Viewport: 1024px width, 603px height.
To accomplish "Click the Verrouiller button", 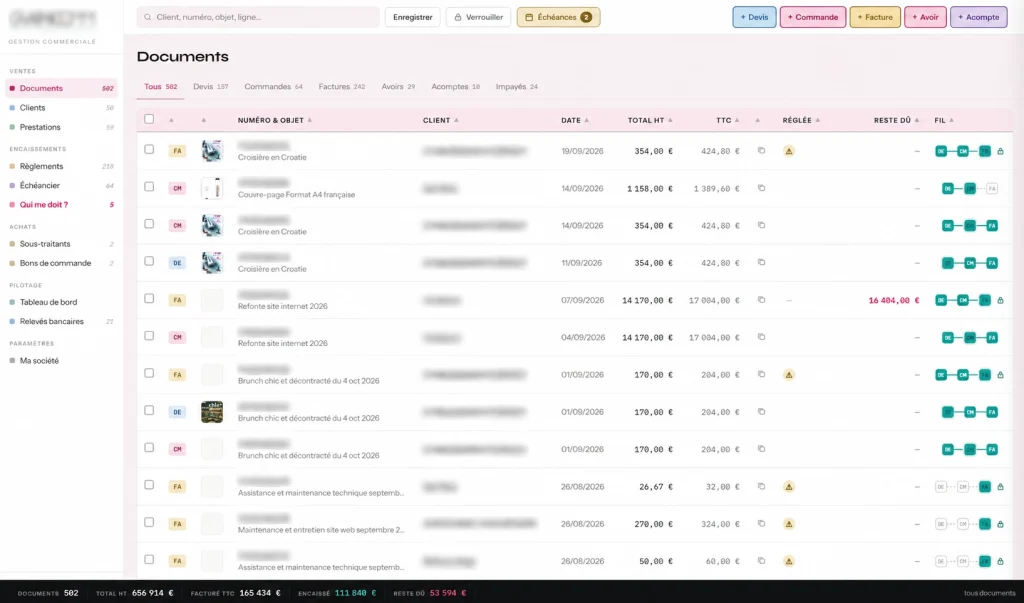I will click(479, 17).
